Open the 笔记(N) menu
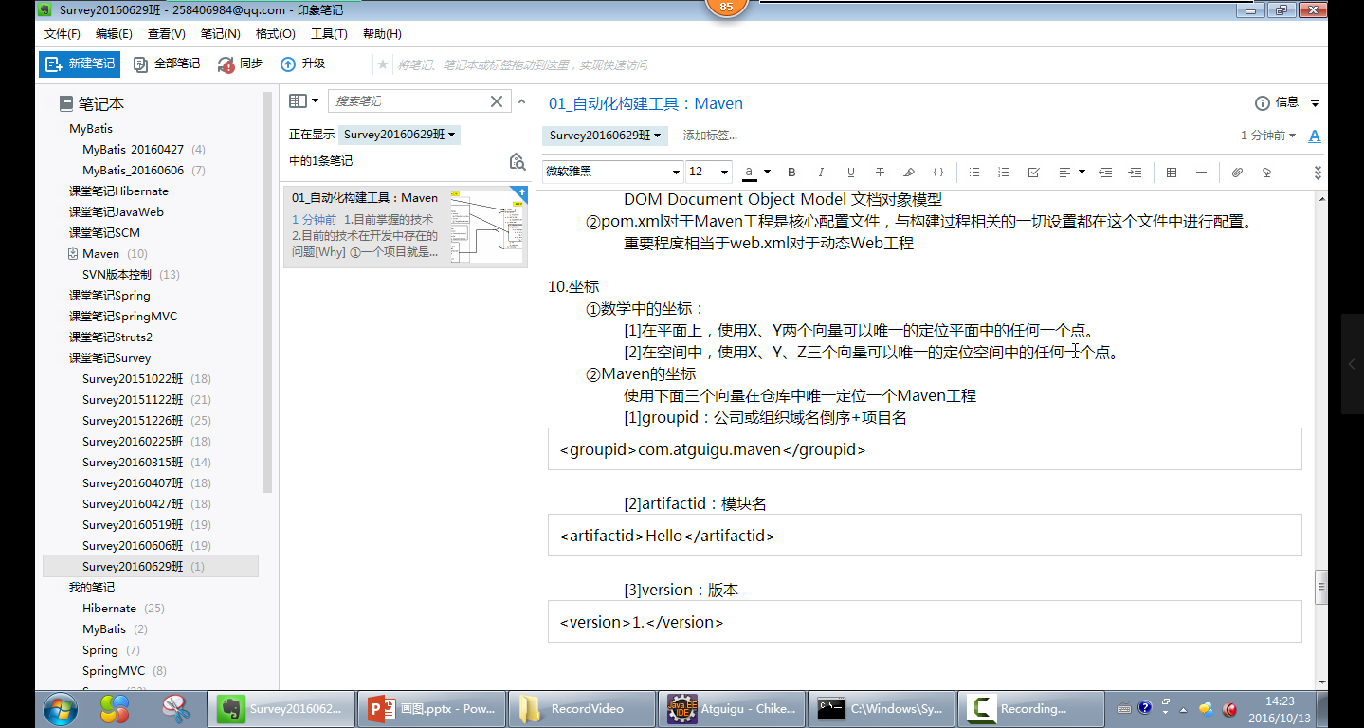1364x728 pixels. (220, 34)
